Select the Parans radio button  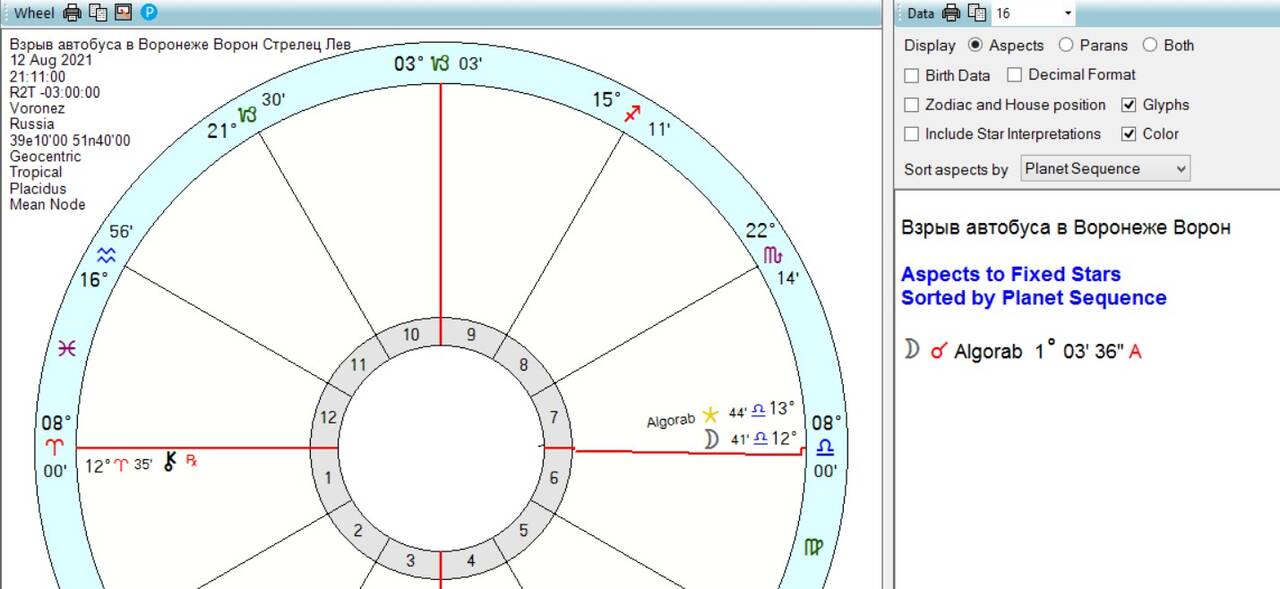pyautogui.click(x=1066, y=45)
